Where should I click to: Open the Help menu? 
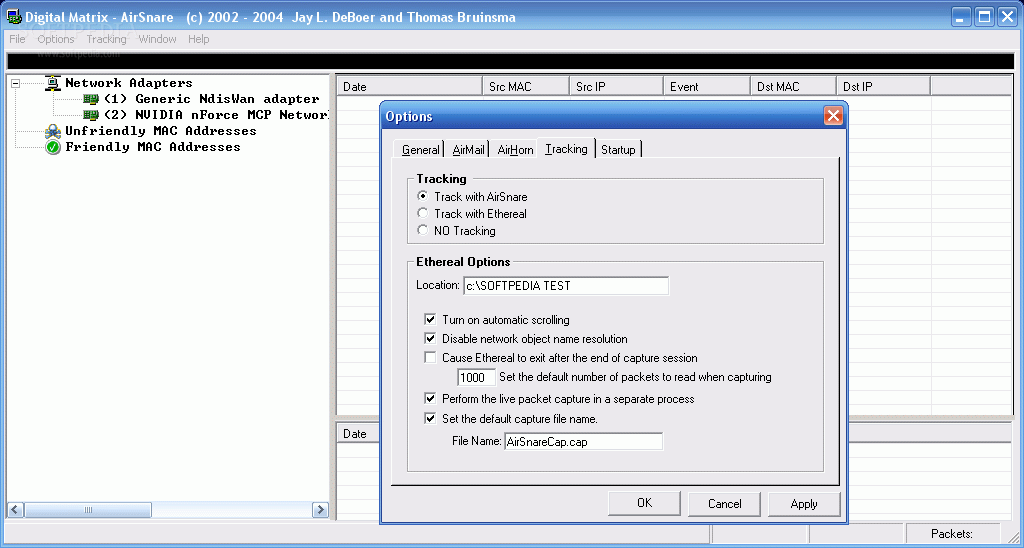click(x=199, y=39)
